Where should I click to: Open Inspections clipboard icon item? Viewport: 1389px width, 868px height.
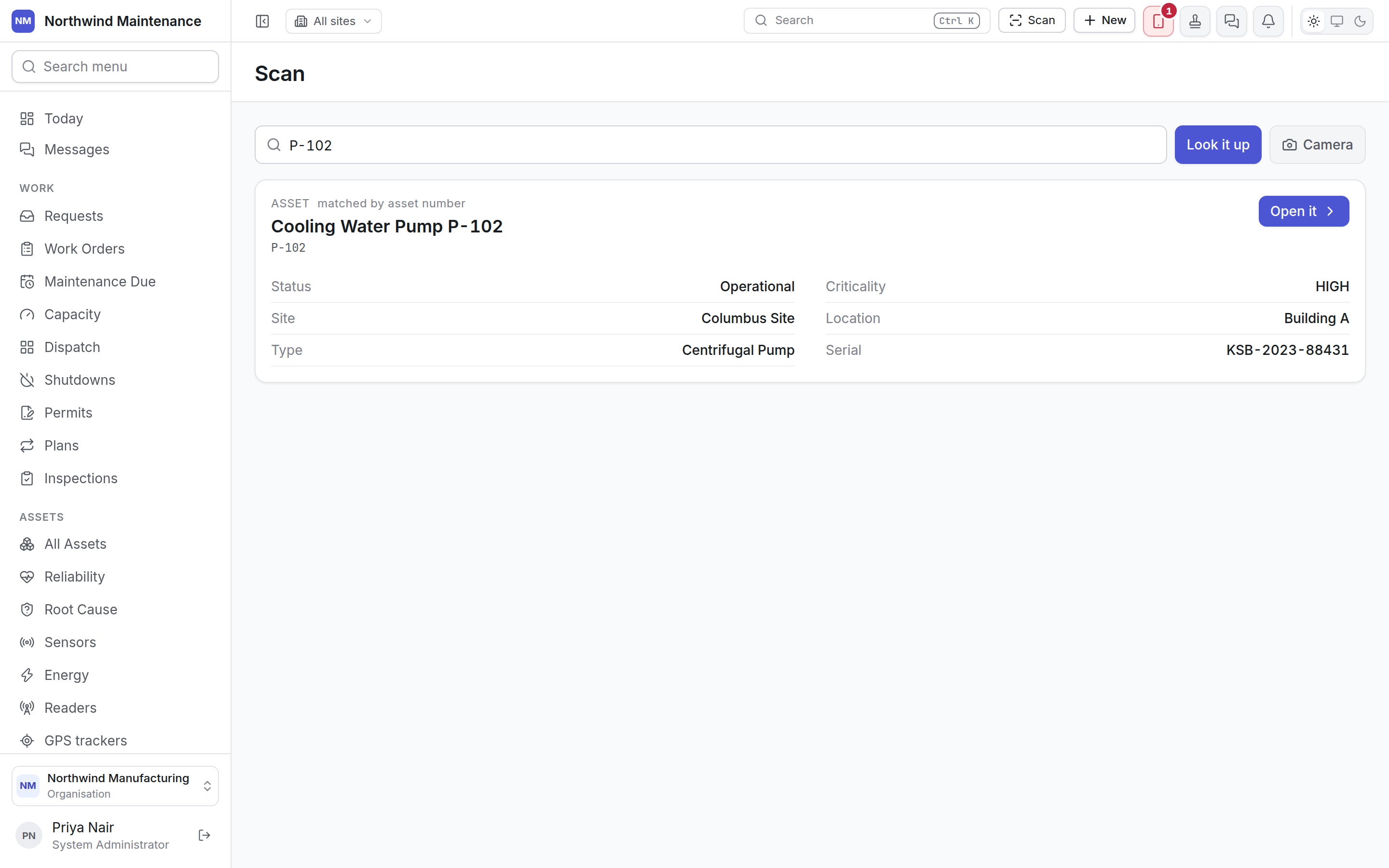point(115,478)
